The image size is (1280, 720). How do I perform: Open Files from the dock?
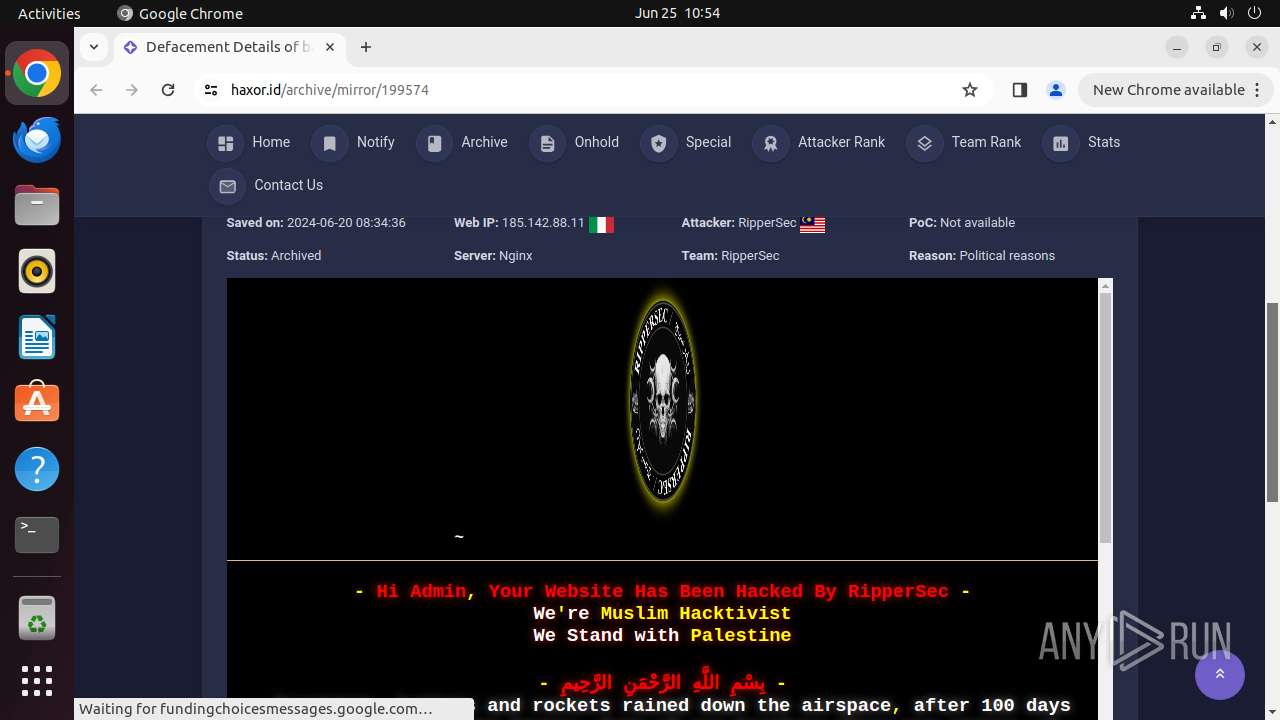37,206
